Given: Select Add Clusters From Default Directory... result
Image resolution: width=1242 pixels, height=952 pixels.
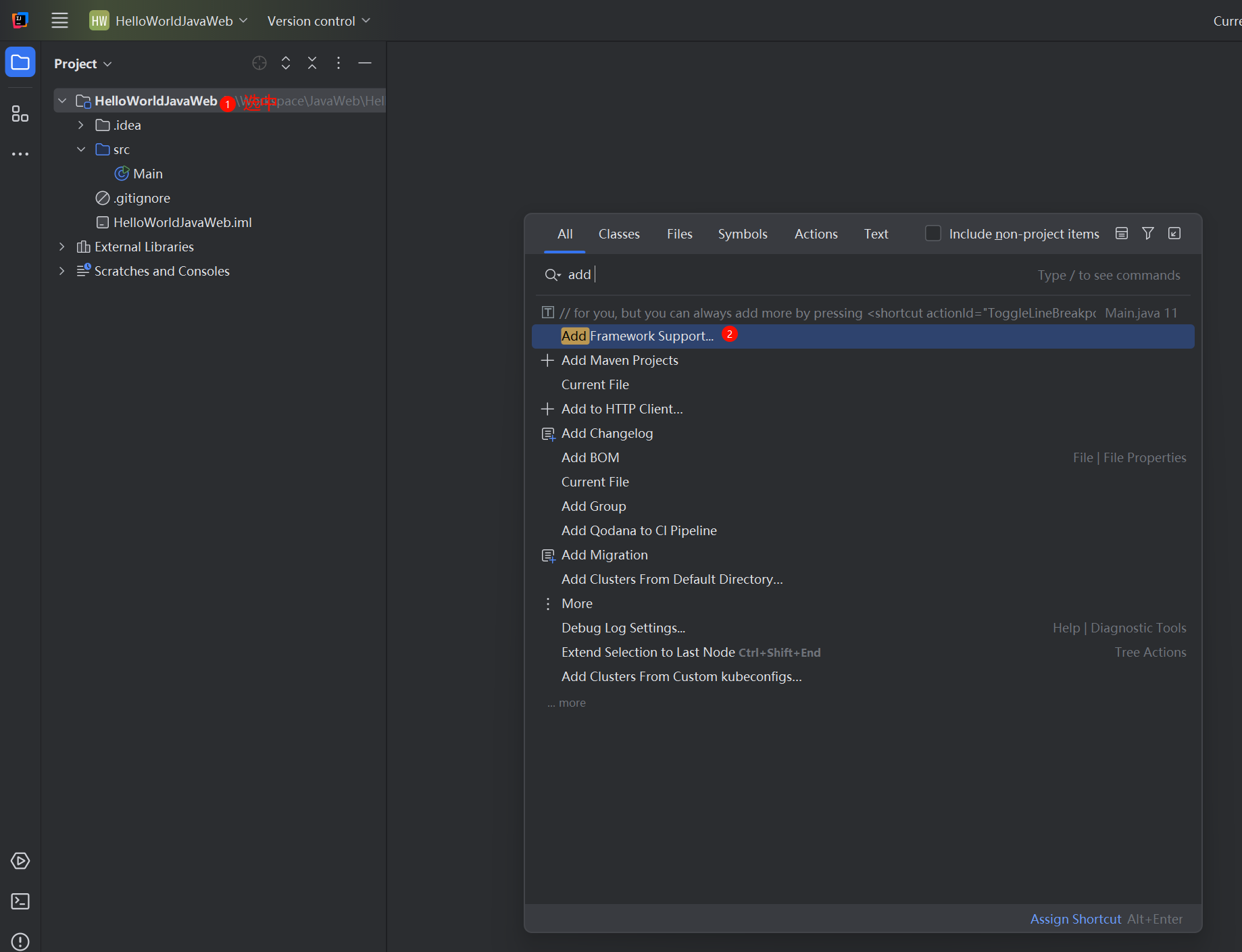Looking at the screenshot, I should [x=863, y=579].
